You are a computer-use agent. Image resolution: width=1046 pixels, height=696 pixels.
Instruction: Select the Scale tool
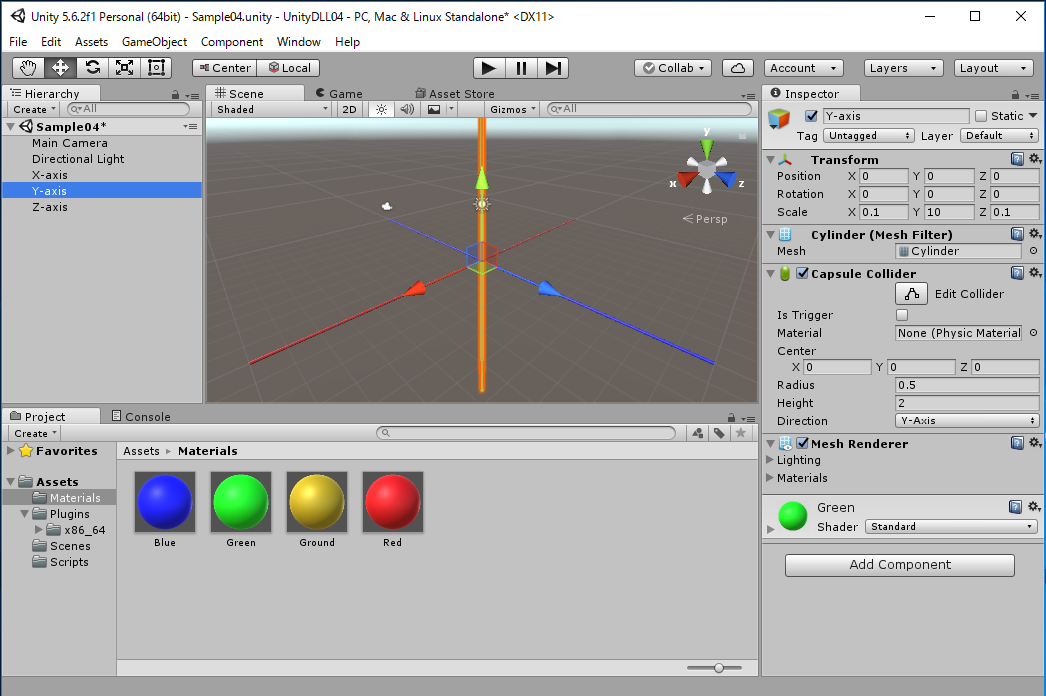(x=124, y=68)
